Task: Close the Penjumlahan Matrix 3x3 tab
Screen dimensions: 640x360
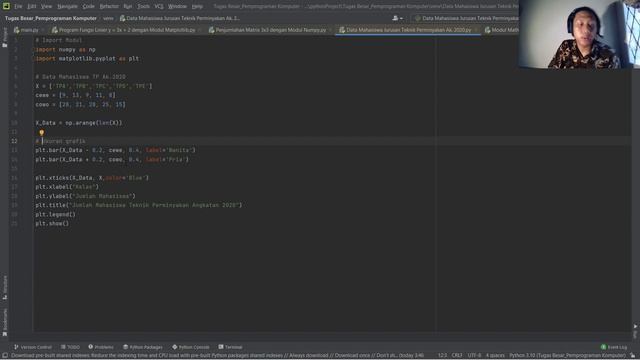Action: pyautogui.click(x=330, y=30)
